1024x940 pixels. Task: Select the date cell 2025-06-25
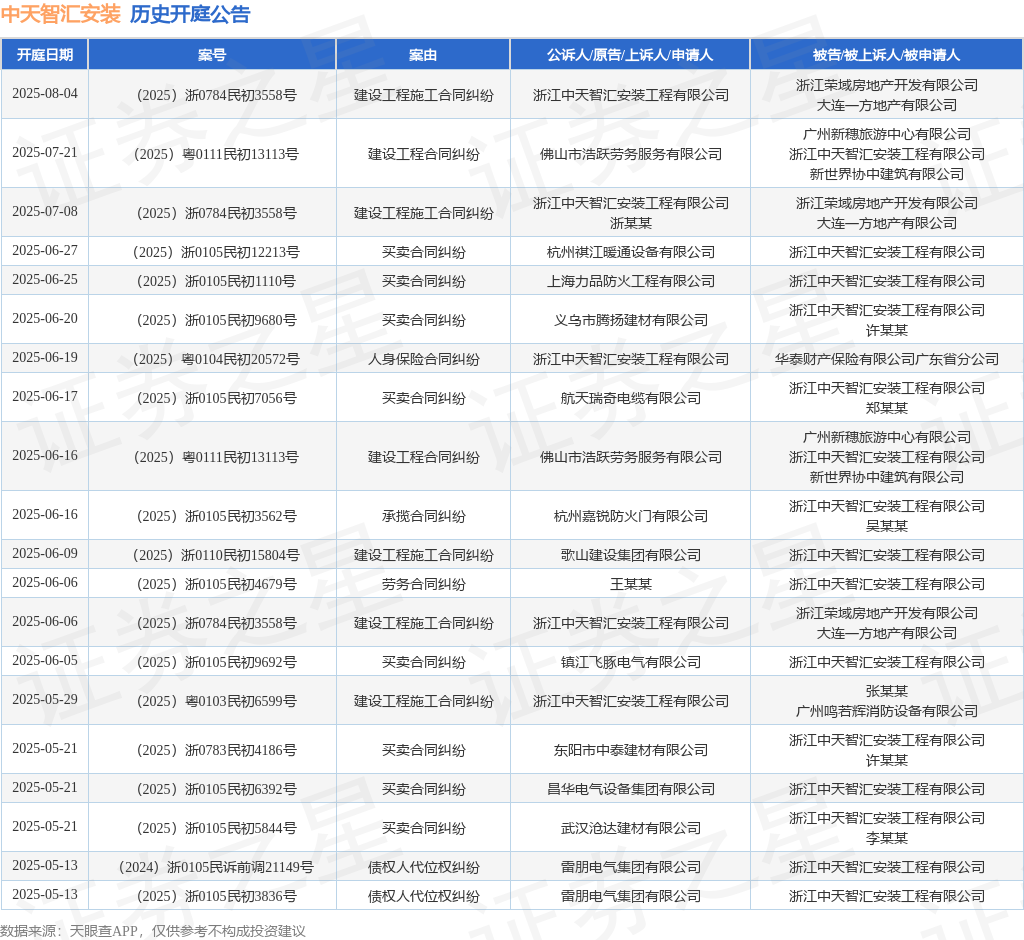[x=44, y=280]
